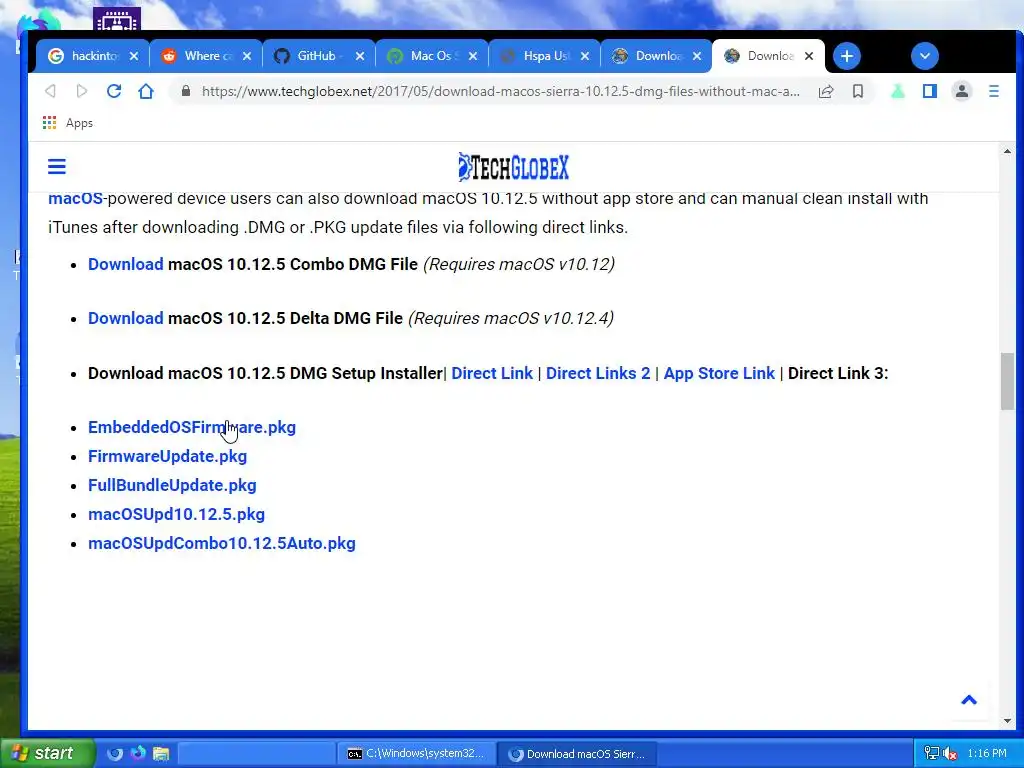Open macOSUpd10.12.5.pkg link
Screen dimensions: 1024x768
tap(176, 515)
